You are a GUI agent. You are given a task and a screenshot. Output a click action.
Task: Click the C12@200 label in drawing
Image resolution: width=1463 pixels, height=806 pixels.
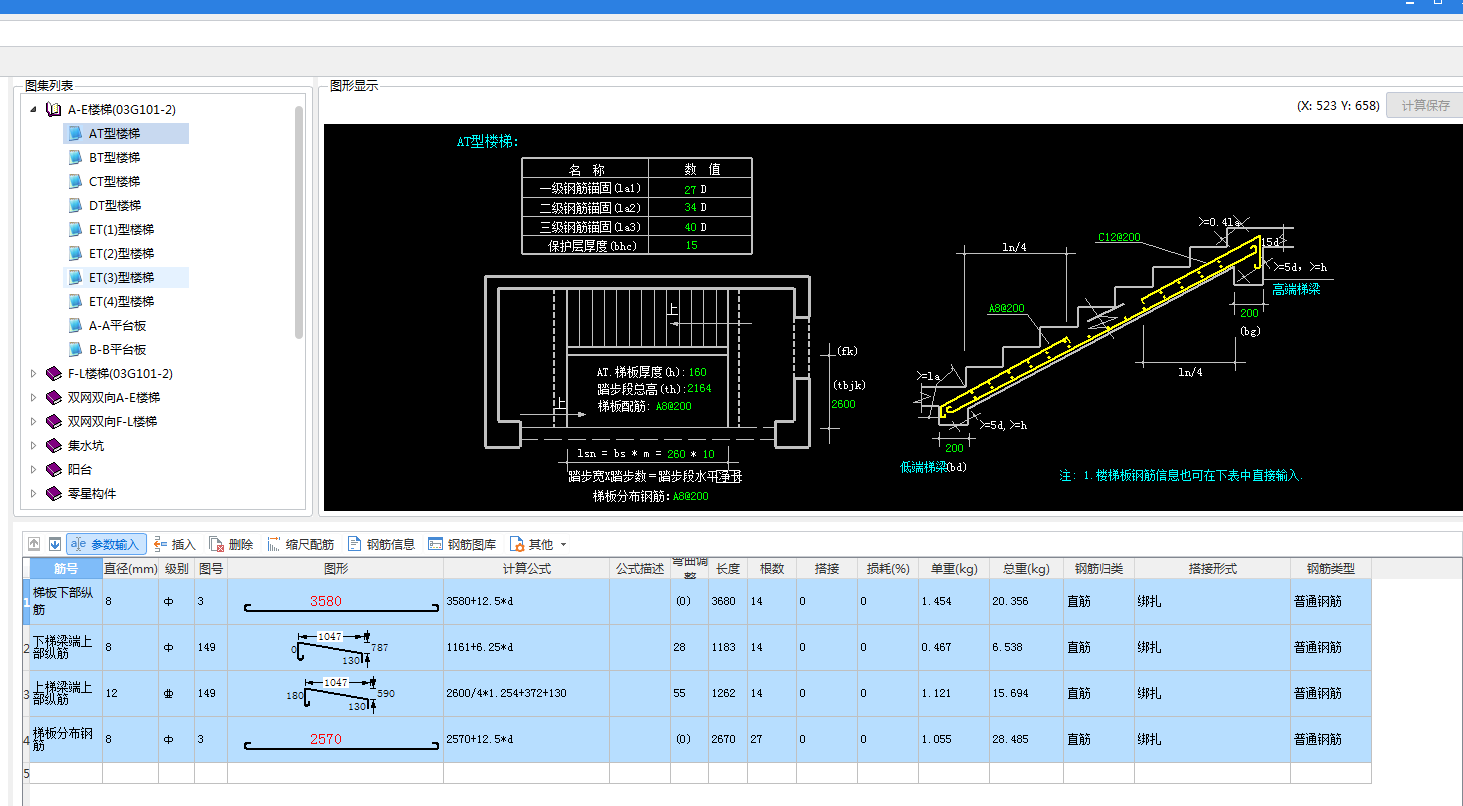(x=1119, y=238)
